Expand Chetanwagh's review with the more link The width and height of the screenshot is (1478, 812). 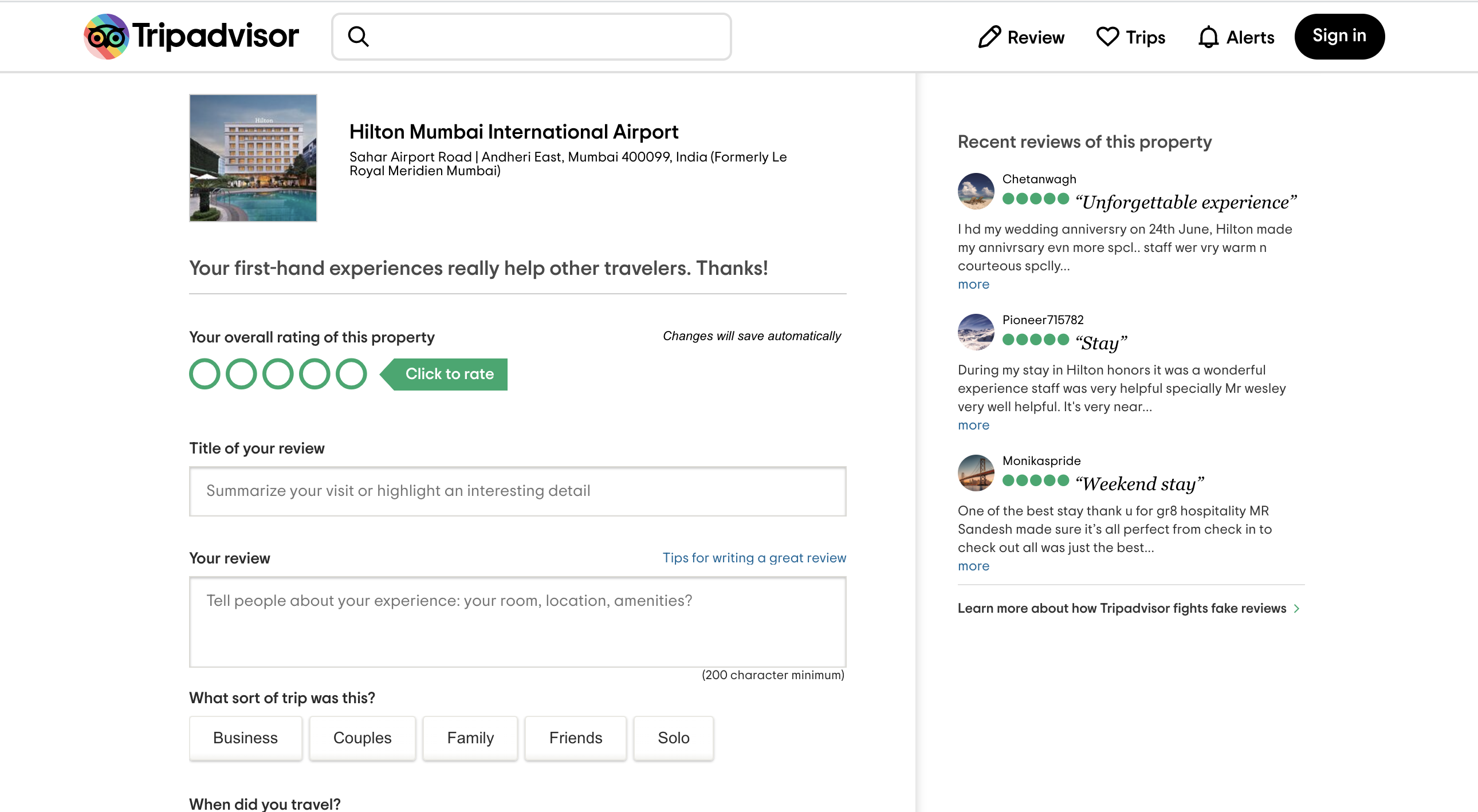pos(973,284)
